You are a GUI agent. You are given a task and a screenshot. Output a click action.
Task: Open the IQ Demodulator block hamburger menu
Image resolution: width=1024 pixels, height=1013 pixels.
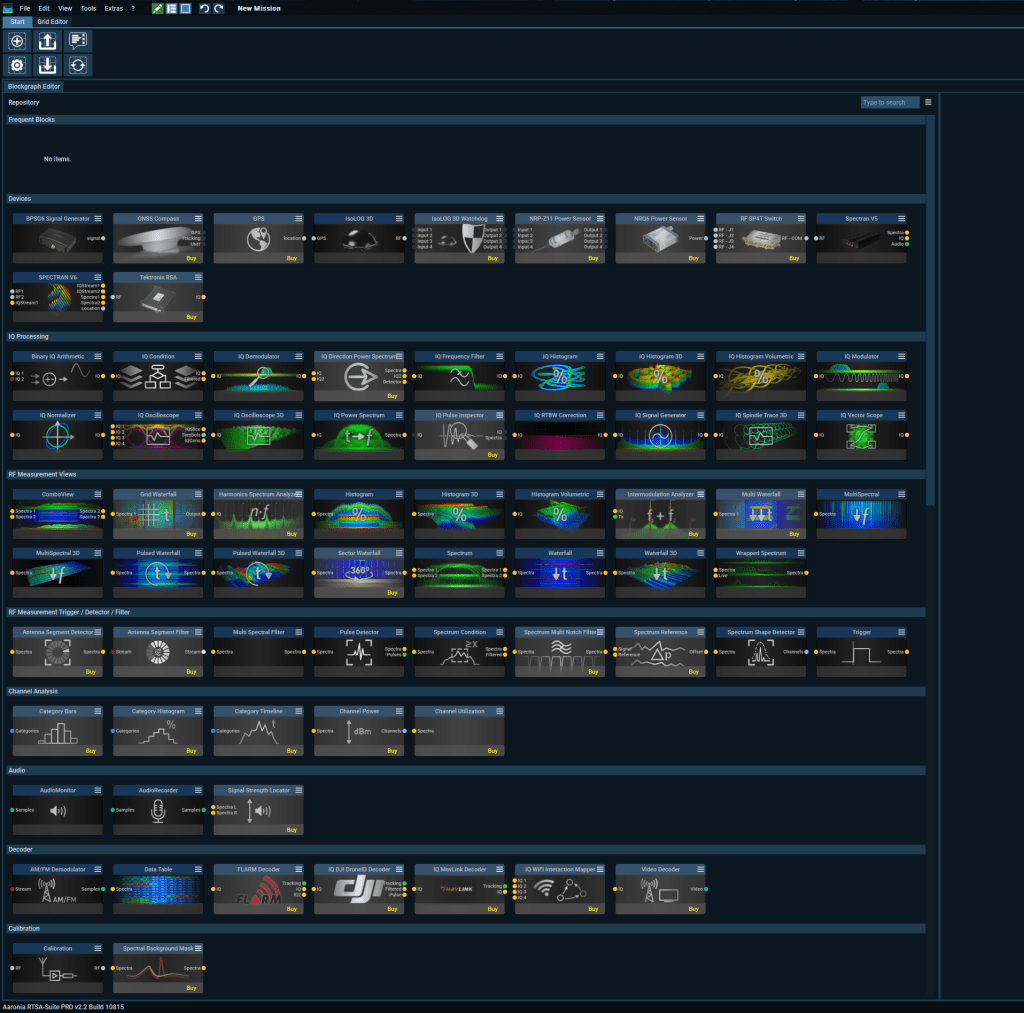coord(298,356)
